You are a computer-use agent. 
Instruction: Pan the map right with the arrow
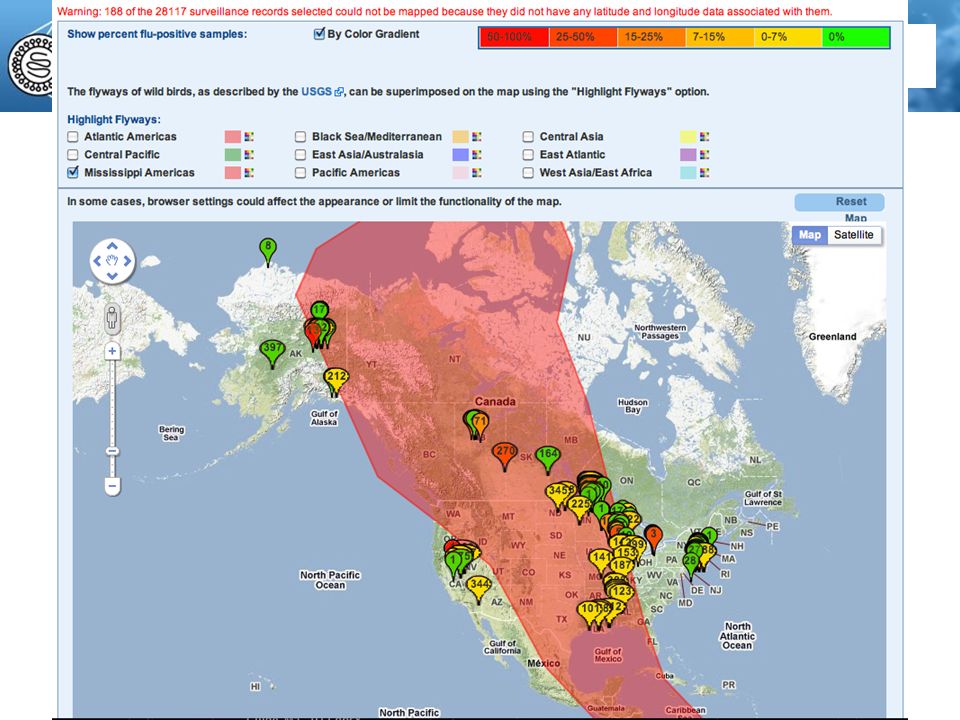(127, 261)
